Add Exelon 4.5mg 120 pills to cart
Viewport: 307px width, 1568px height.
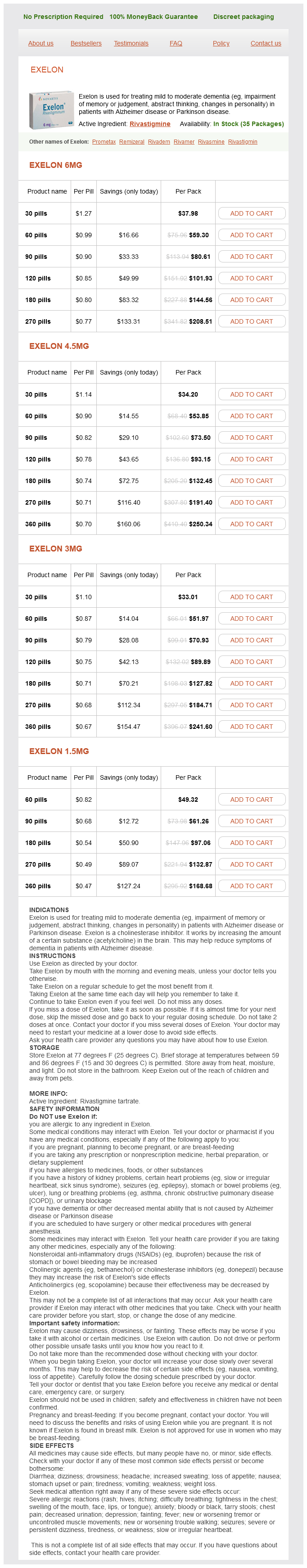pos(252,460)
